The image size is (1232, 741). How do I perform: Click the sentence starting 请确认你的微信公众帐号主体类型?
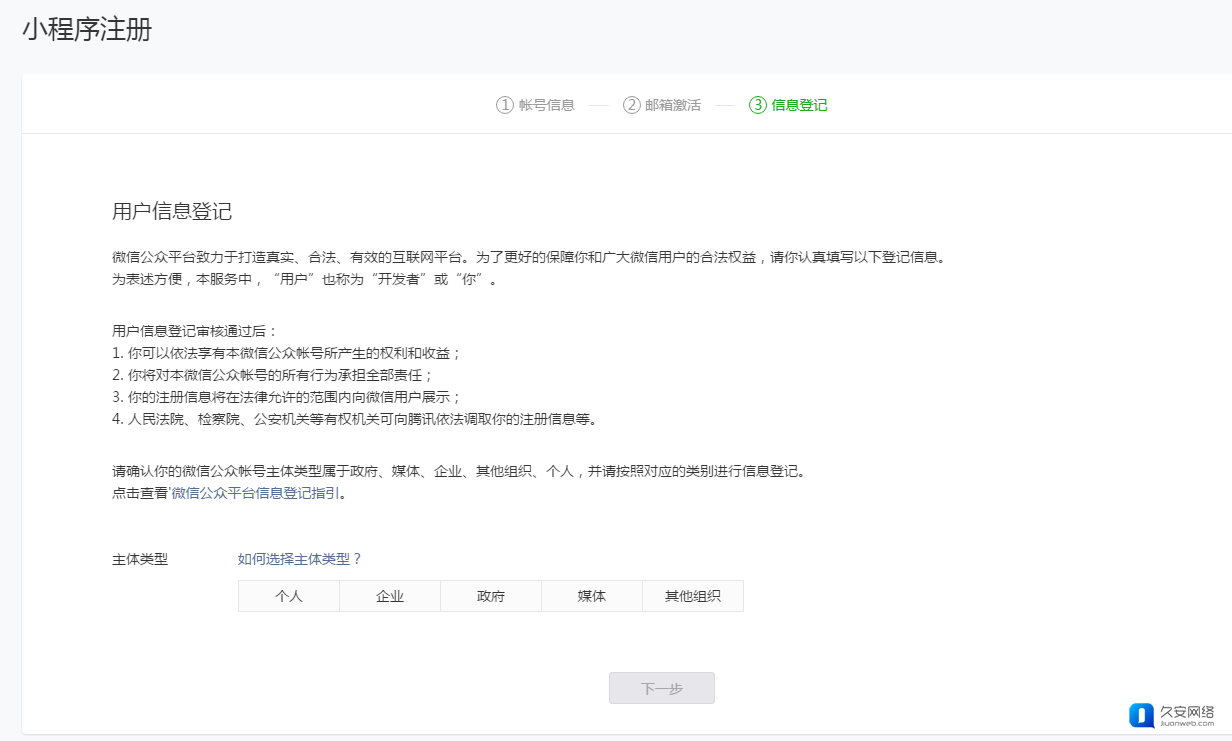459,471
